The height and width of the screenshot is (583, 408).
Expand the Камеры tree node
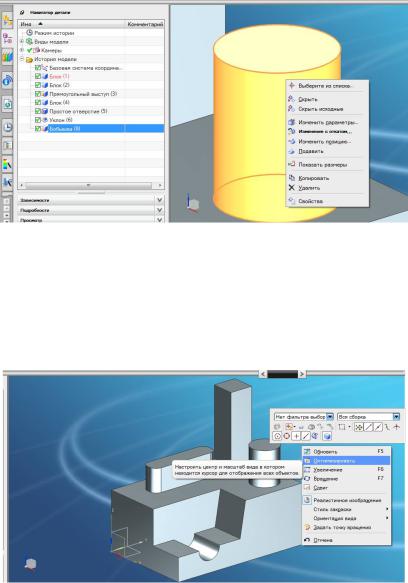22,50
